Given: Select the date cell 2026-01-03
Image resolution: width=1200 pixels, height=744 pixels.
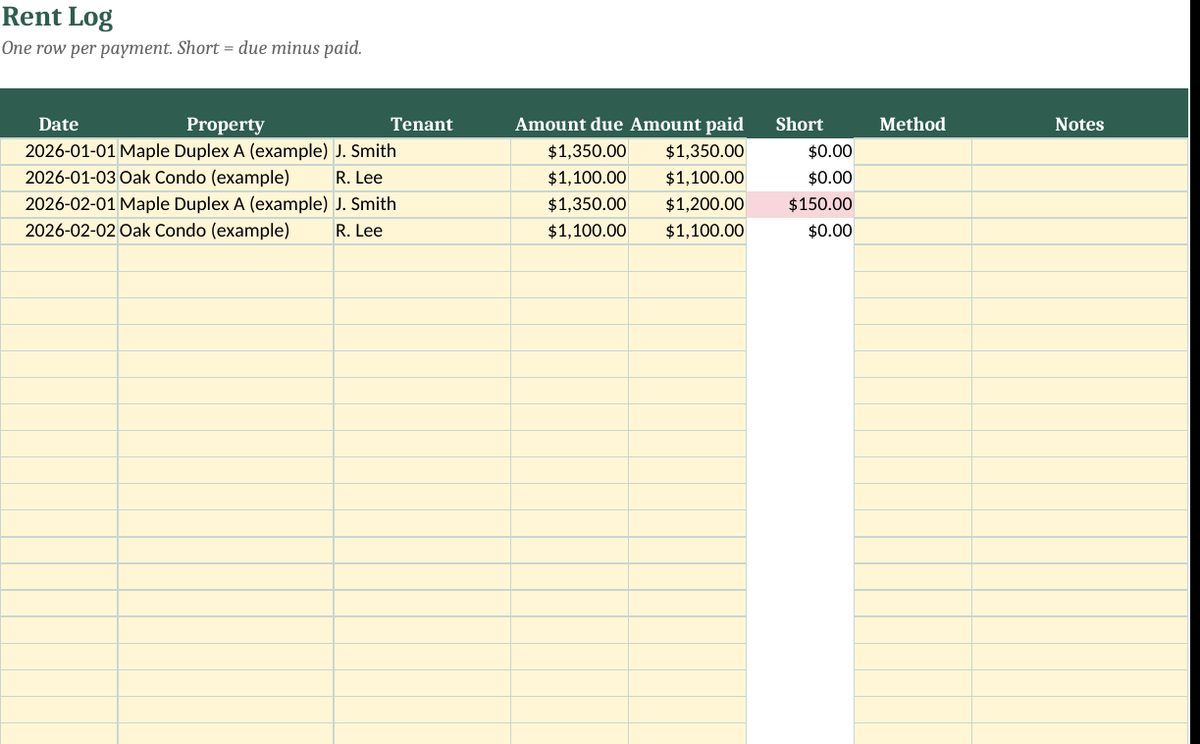Looking at the screenshot, I should [59, 178].
